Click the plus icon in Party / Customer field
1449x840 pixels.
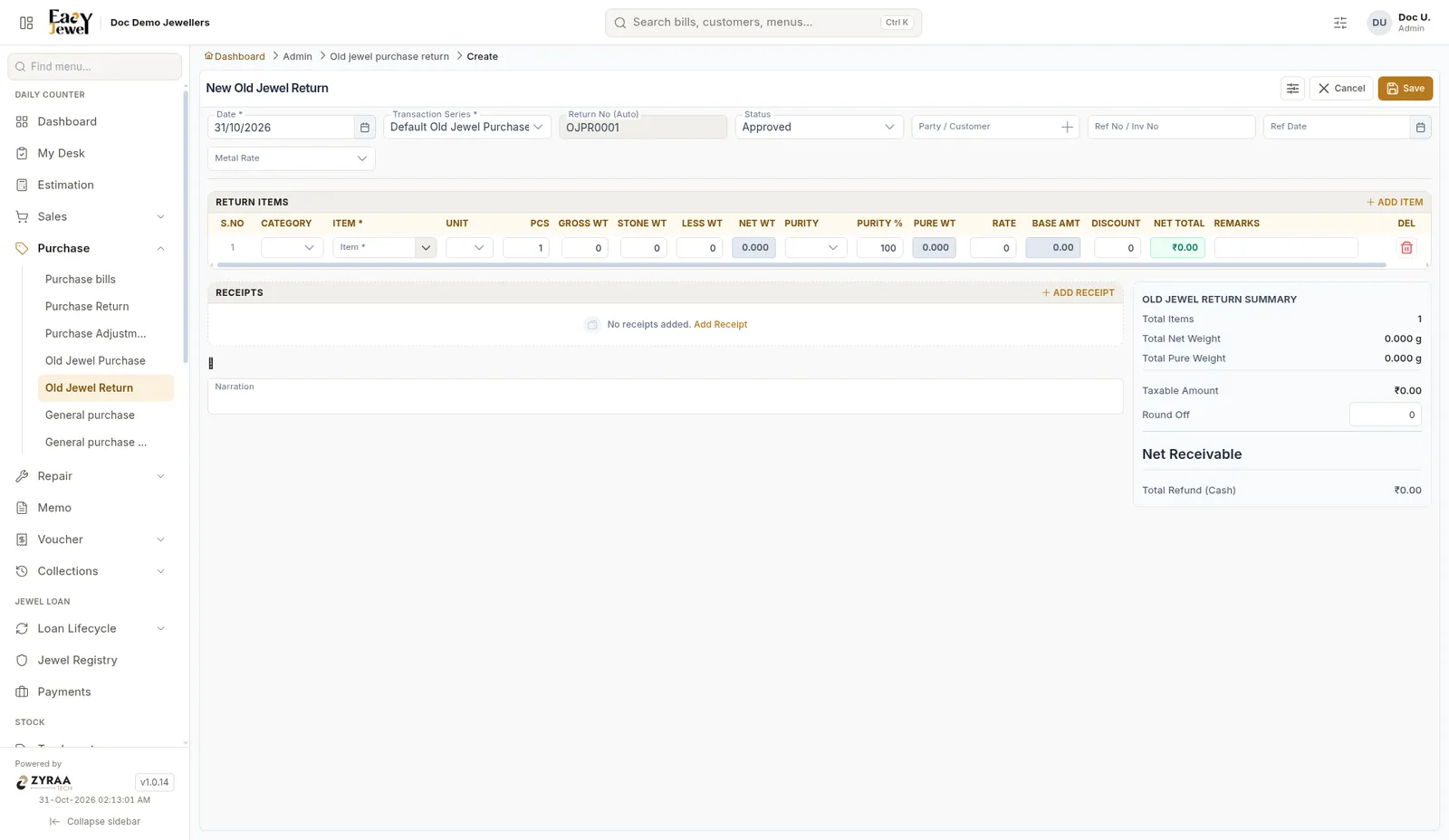click(1067, 128)
